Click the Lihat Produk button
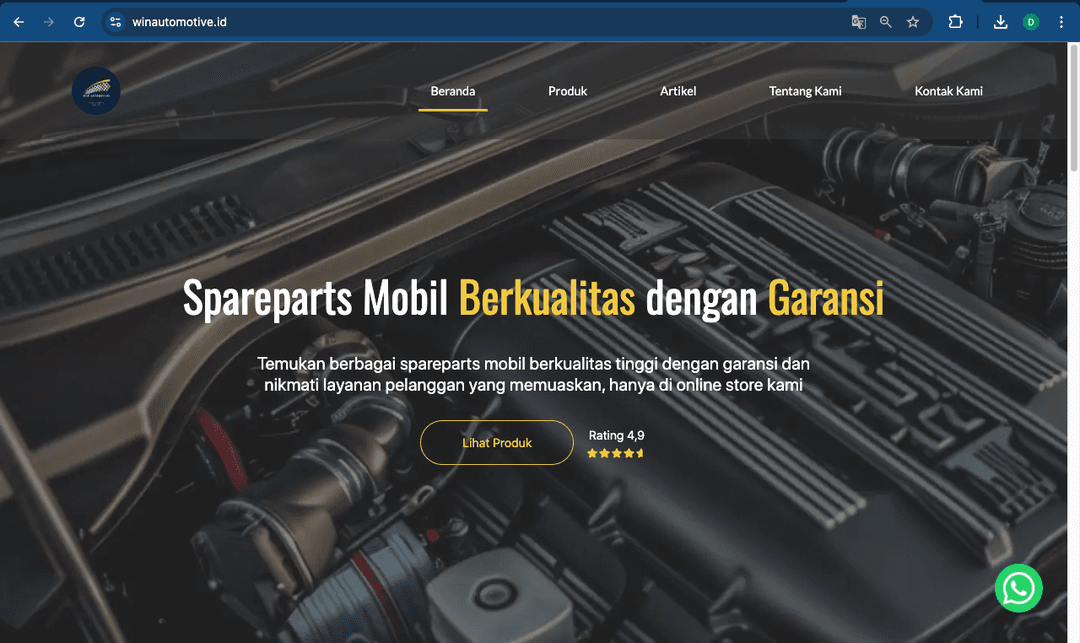This screenshot has width=1080, height=643. (497, 443)
